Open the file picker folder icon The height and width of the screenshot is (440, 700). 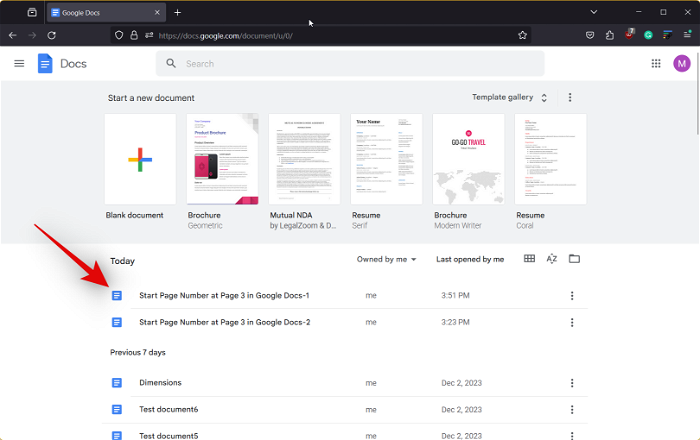click(x=574, y=259)
